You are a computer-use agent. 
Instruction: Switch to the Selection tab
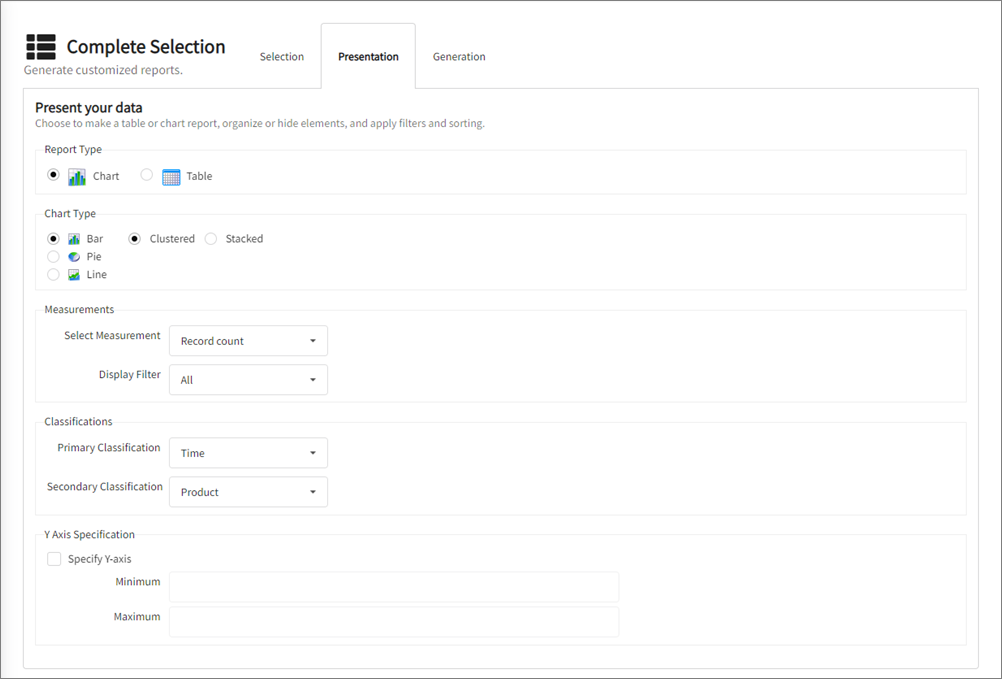(x=282, y=57)
